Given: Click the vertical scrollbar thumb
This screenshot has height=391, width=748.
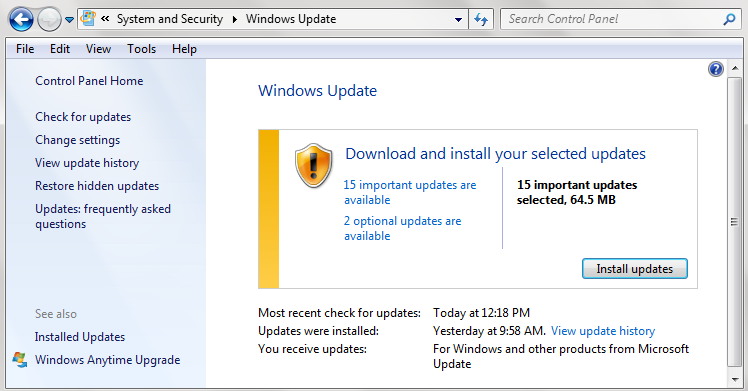Looking at the screenshot, I should pos(734,222).
